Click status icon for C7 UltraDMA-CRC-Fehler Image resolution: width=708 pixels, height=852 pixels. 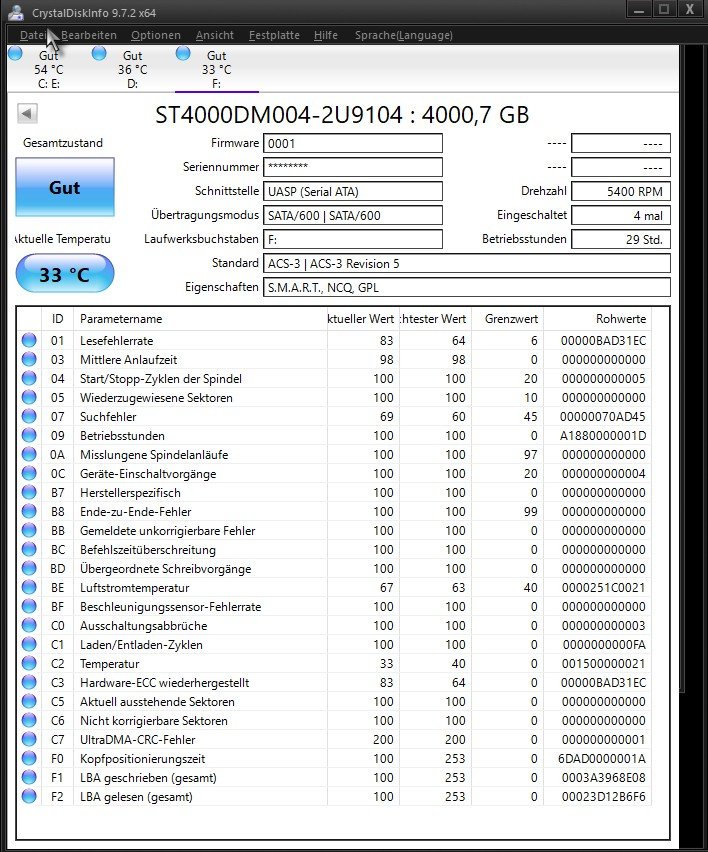pos(29,740)
